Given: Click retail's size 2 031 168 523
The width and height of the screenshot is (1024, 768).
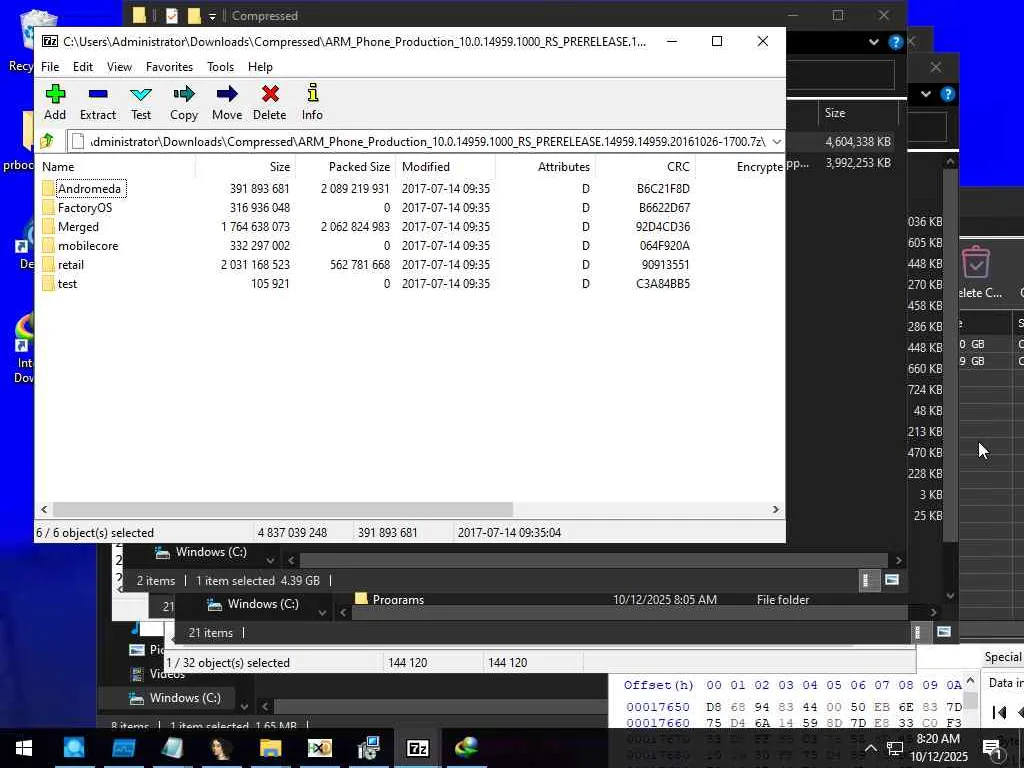Looking at the screenshot, I should pos(255,264).
